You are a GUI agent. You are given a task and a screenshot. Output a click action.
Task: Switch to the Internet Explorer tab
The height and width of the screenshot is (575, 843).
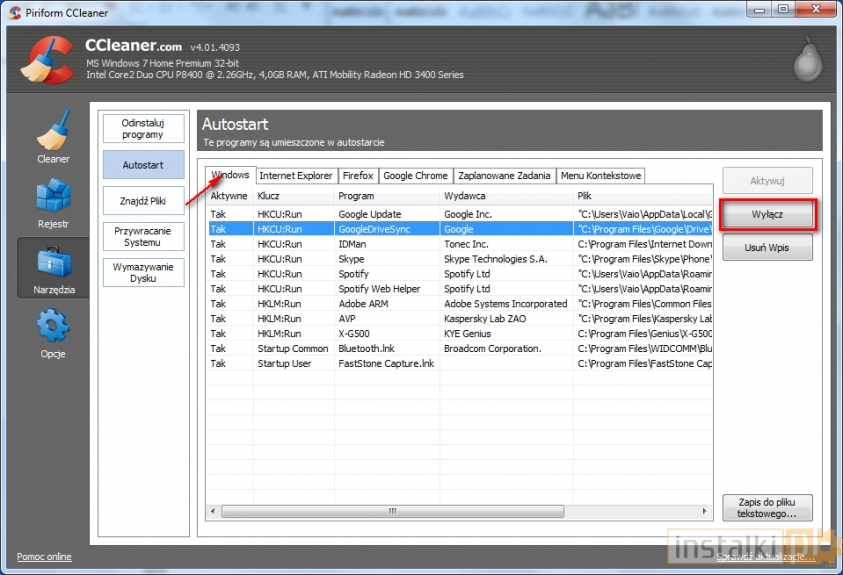tap(296, 176)
